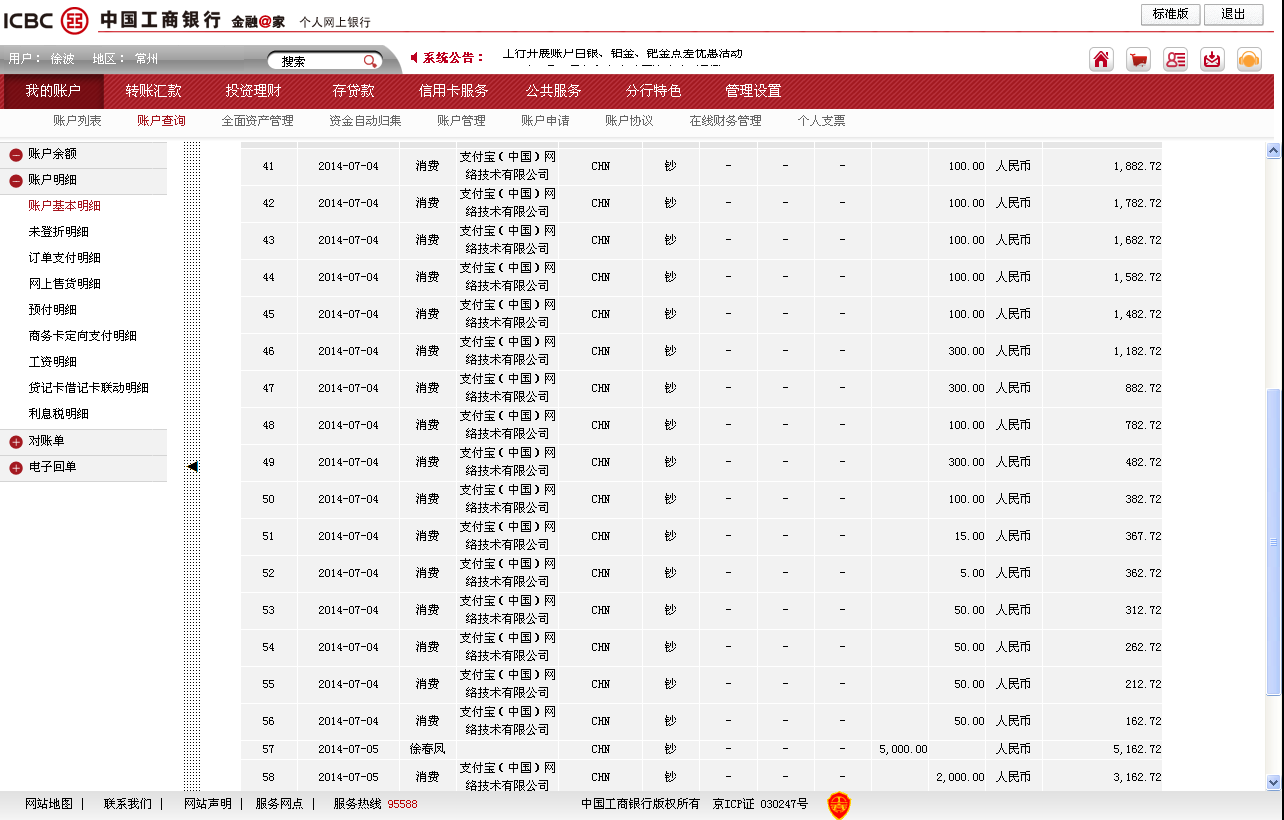Click the red shield badge in the footer
The image size is (1284, 820).
[839, 805]
